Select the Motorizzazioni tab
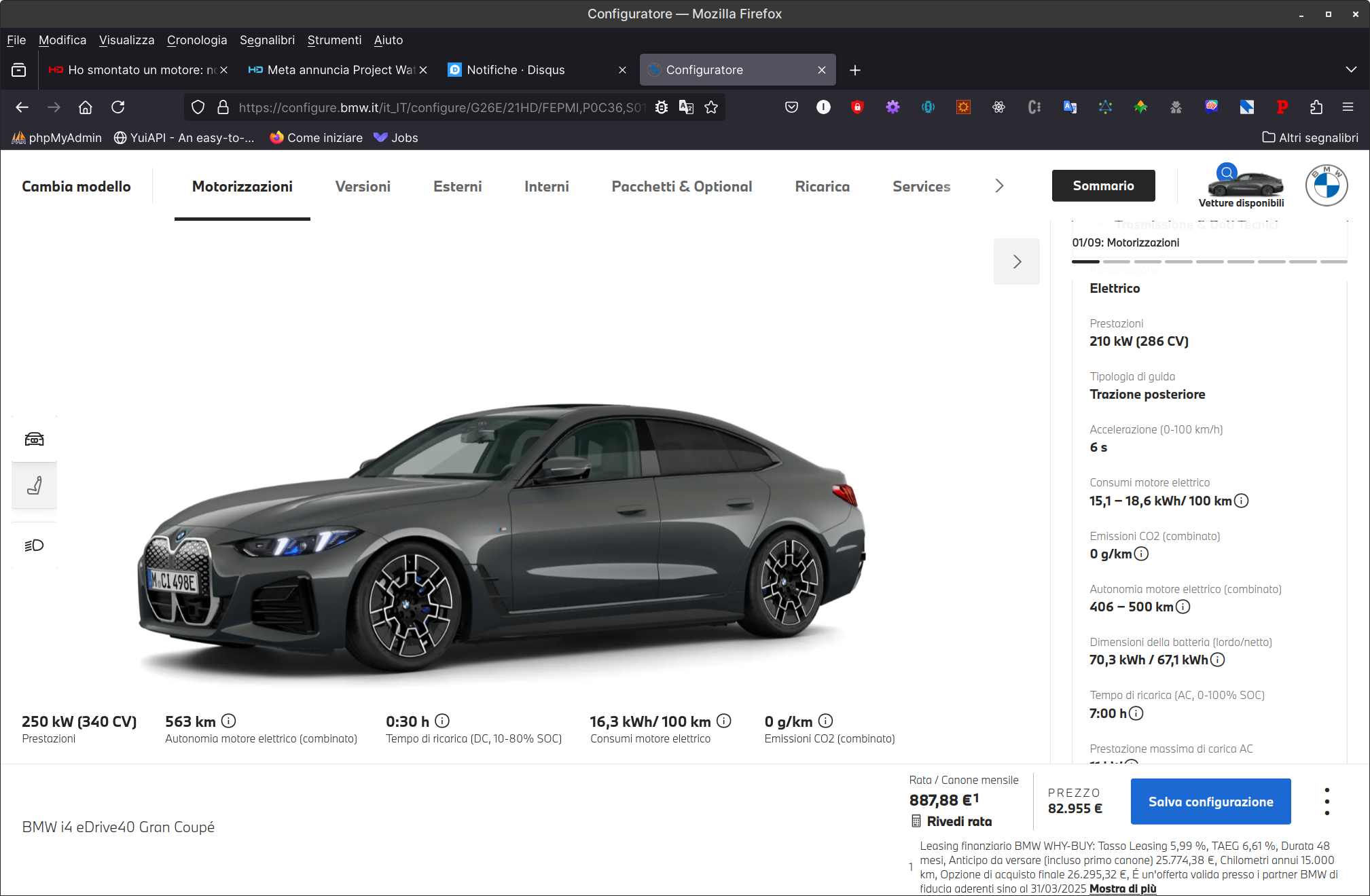Viewport: 1370px width, 896px height. pyautogui.click(x=242, y=187)
